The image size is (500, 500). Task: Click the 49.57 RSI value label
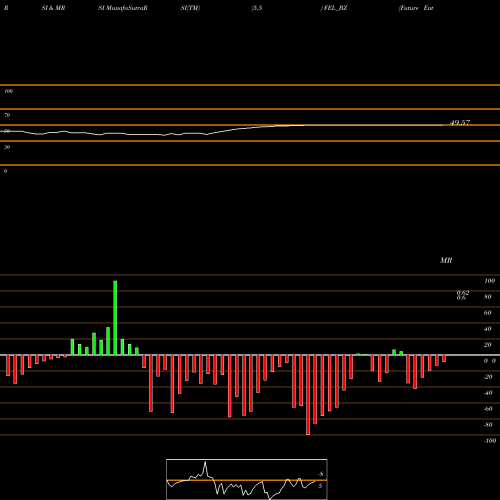(460, 123)
